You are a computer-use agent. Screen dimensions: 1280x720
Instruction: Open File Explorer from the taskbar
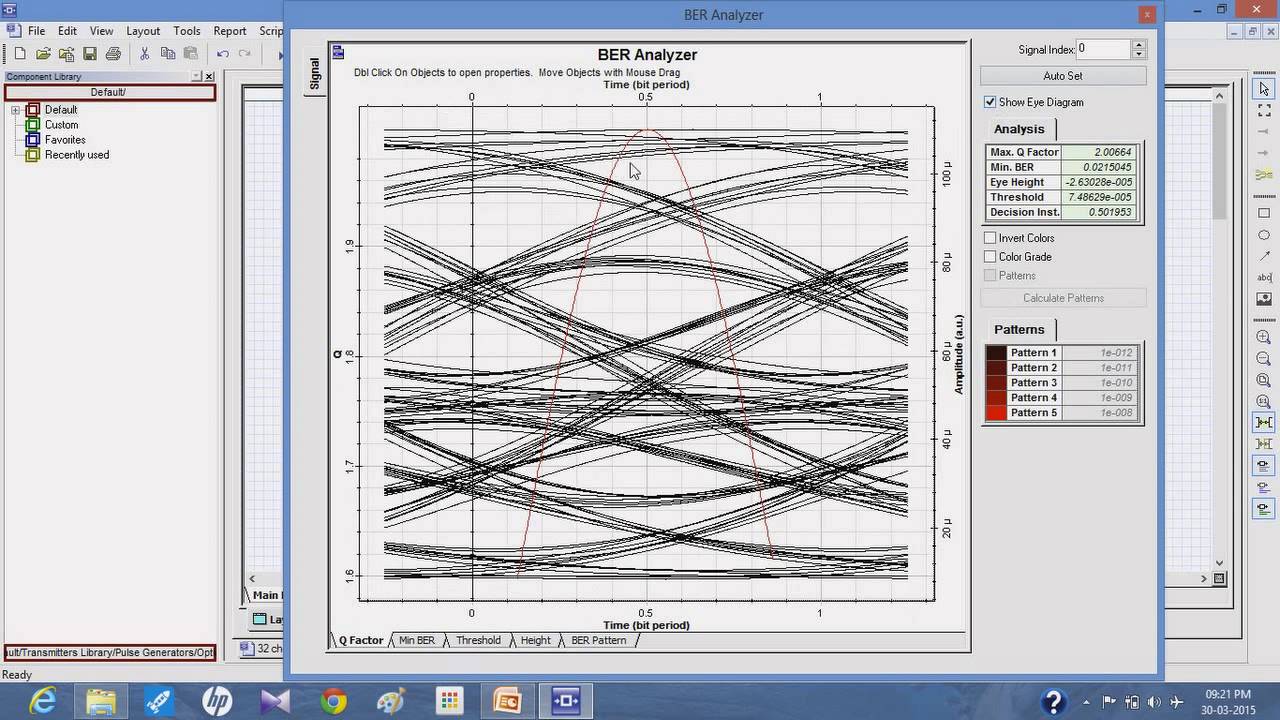point(100,701)
